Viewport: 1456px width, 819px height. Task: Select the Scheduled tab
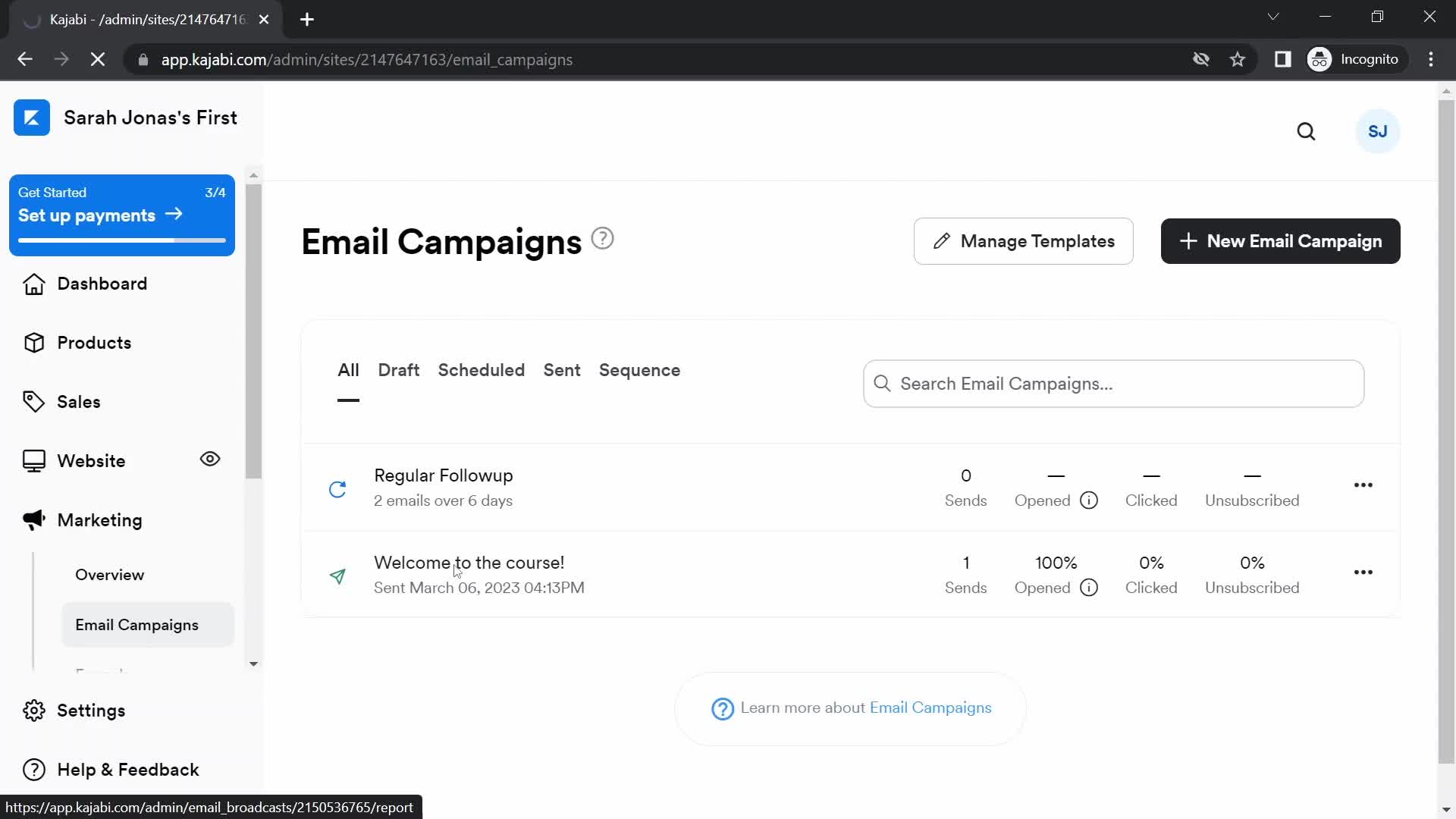tap(481, 370)
